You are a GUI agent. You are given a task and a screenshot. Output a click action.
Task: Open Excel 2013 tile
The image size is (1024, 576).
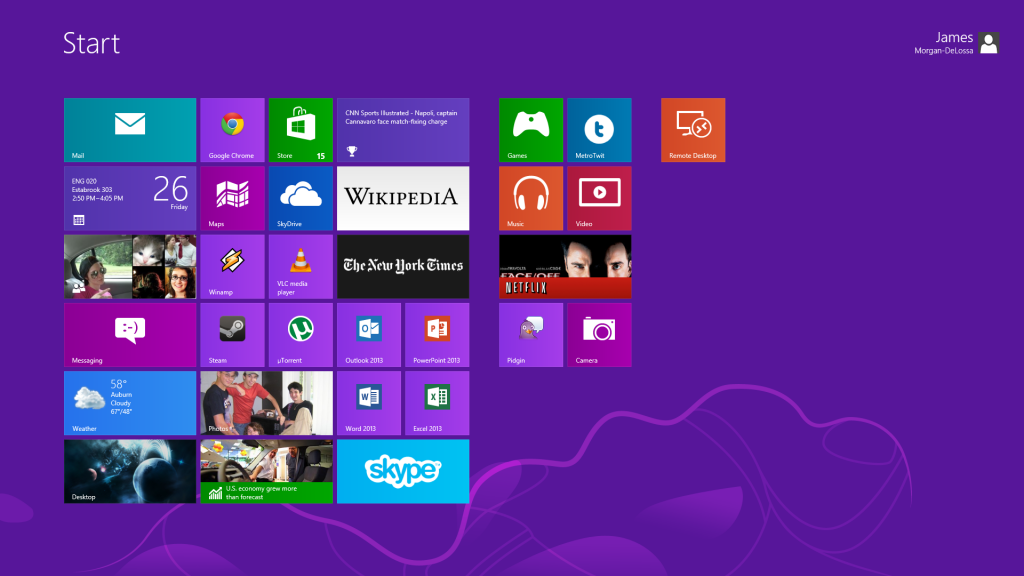coord(437,403)
